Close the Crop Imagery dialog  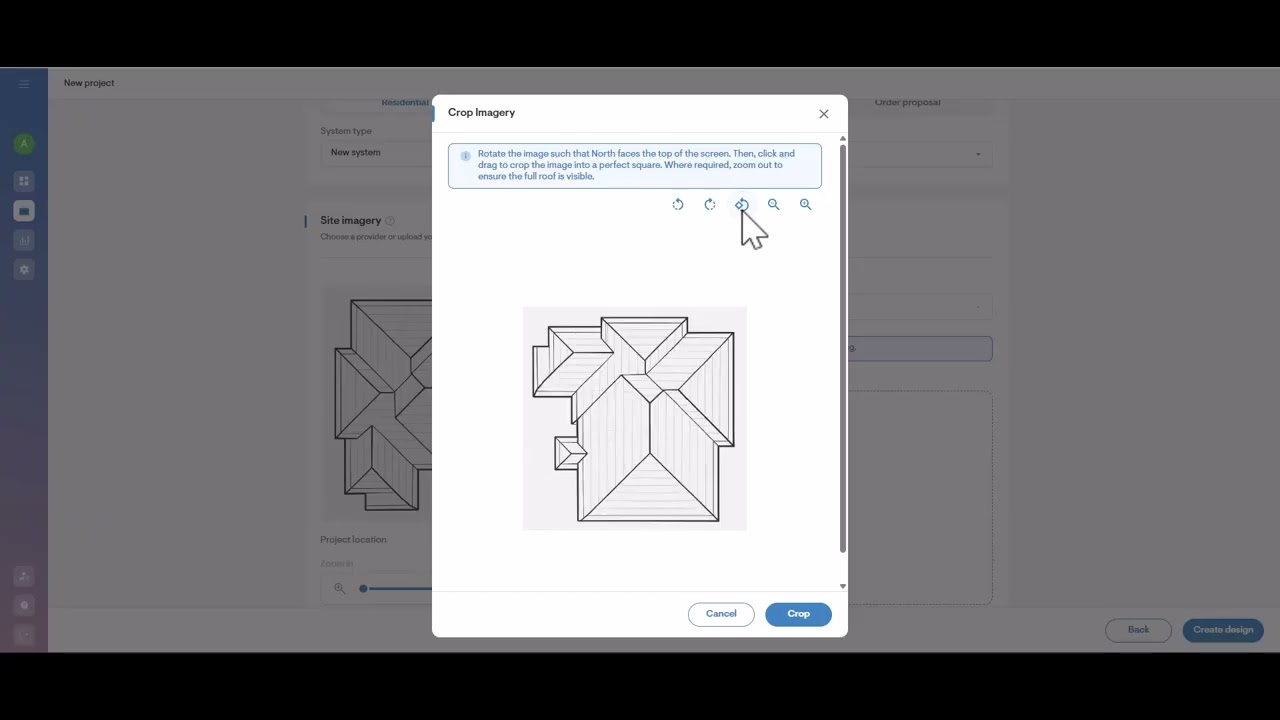(x=824, y=114)
